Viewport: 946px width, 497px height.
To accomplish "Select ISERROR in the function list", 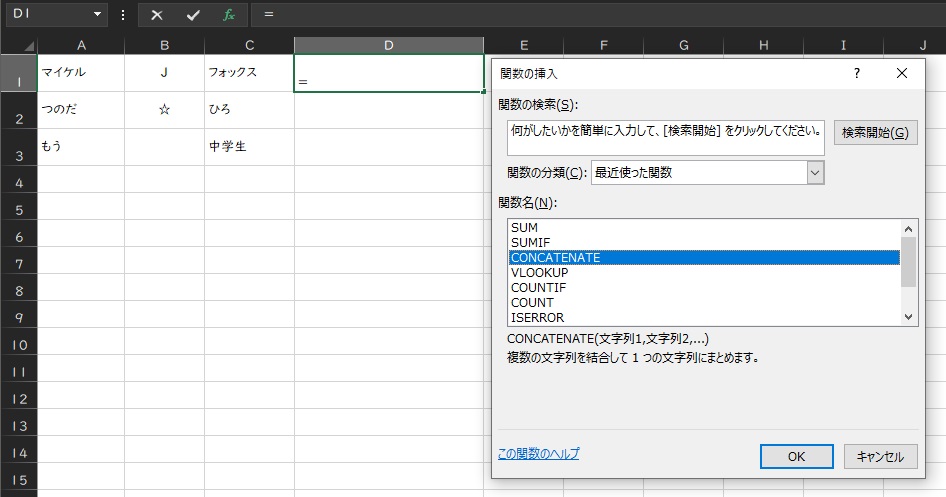I will (x=704, y=318).
